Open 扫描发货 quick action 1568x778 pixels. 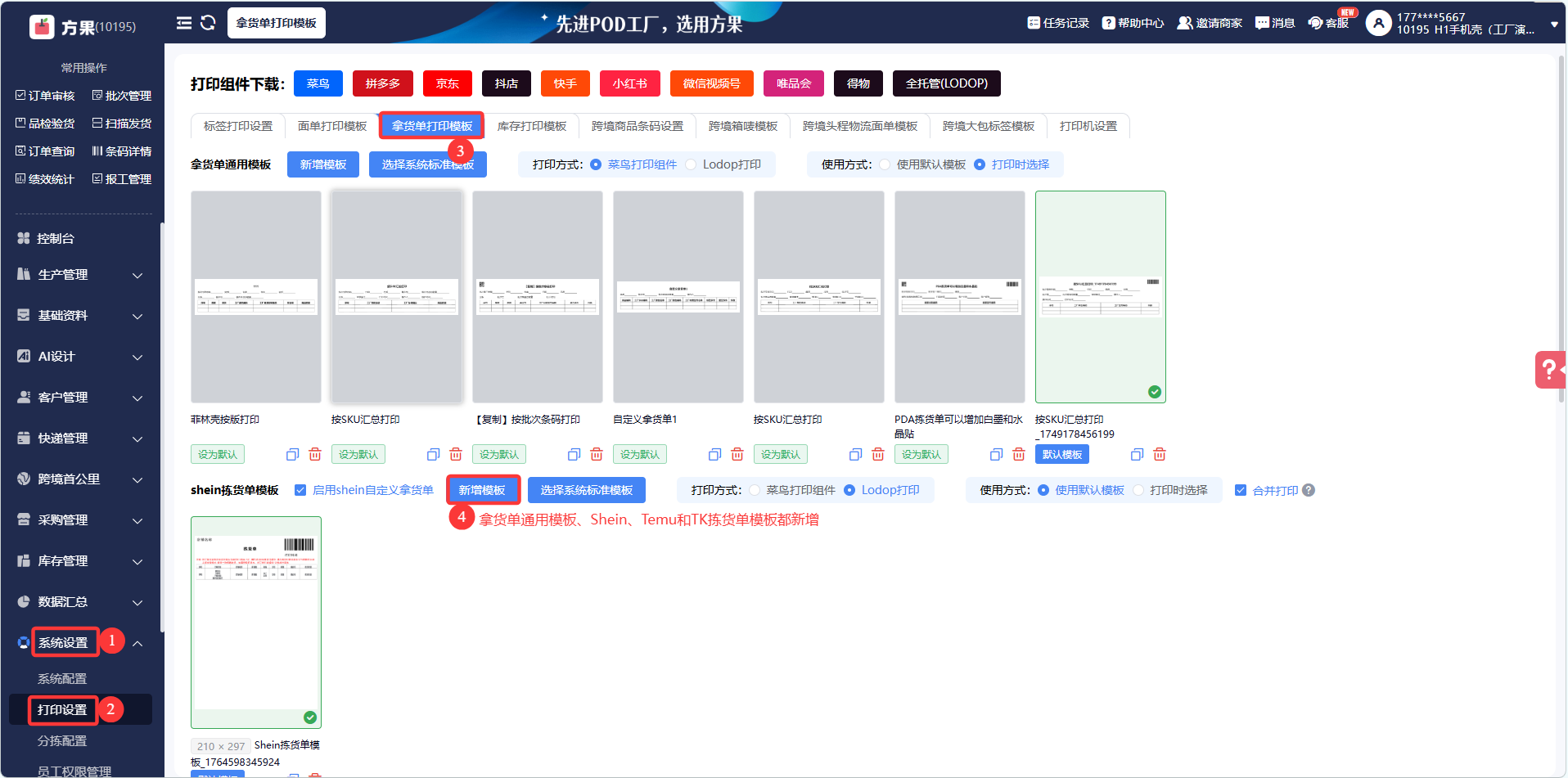pyautogui.click(x=122, y=124)
